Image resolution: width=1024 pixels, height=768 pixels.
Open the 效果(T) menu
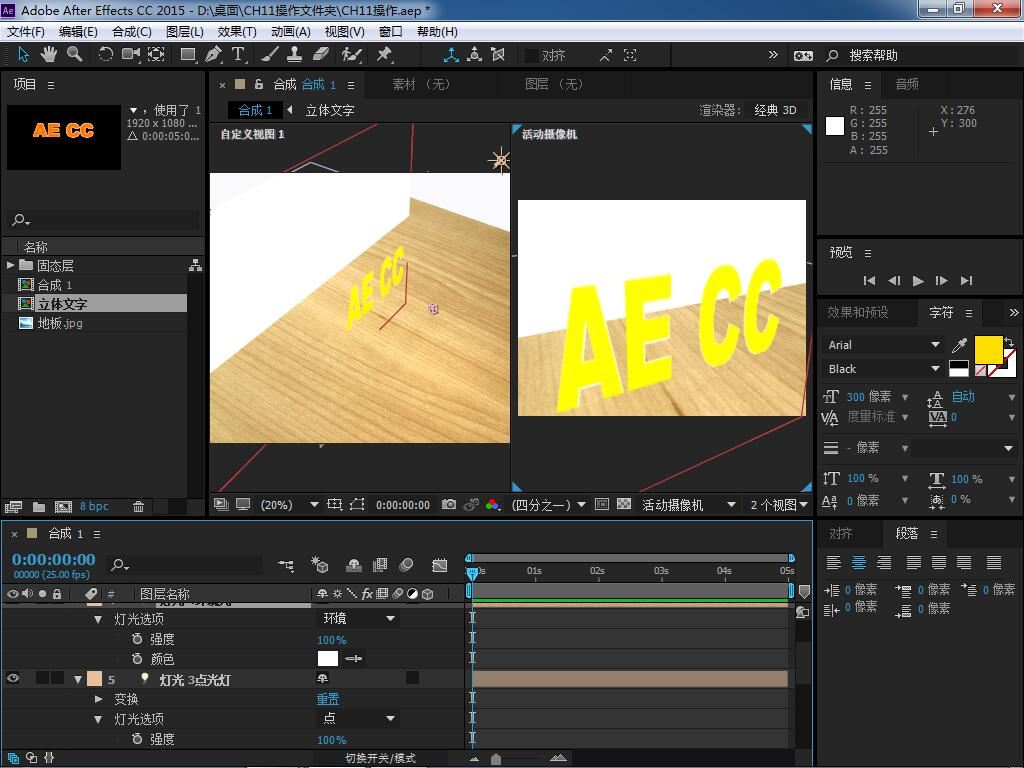236,31
